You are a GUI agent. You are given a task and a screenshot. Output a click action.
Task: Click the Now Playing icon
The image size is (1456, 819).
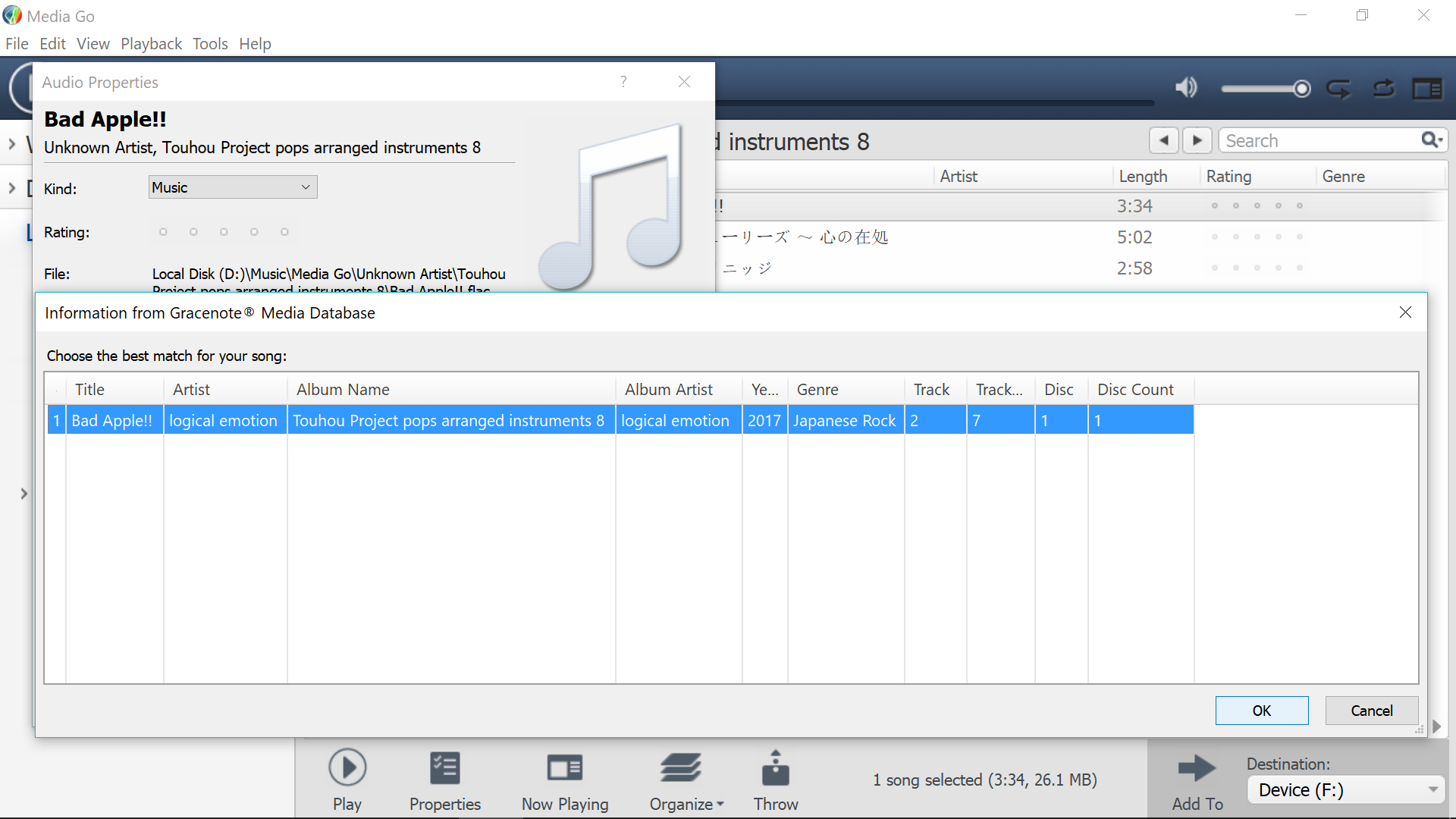pyautogui.click(x=565, y=768)
